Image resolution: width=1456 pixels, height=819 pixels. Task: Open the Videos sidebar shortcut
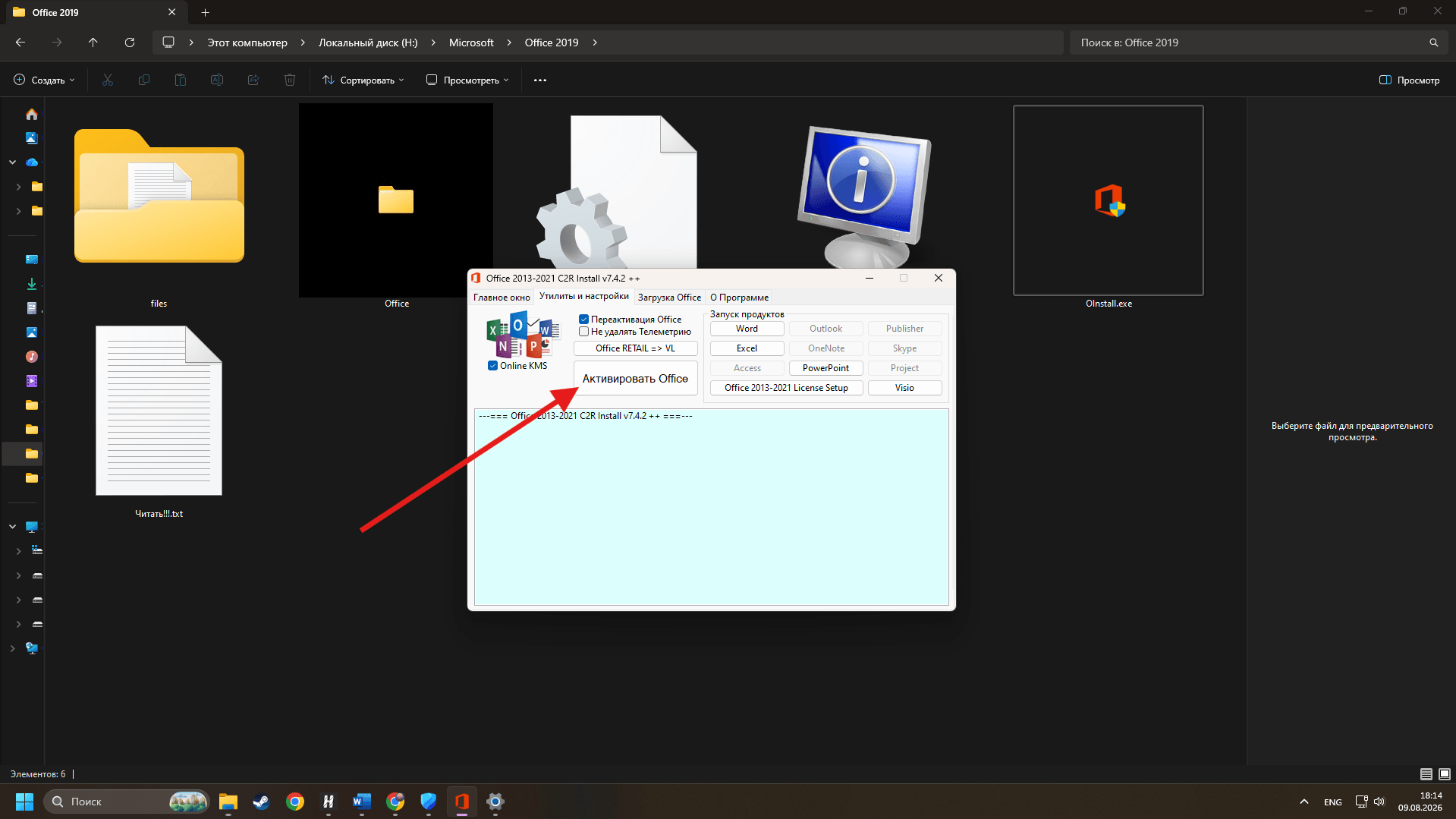(31, 381)
